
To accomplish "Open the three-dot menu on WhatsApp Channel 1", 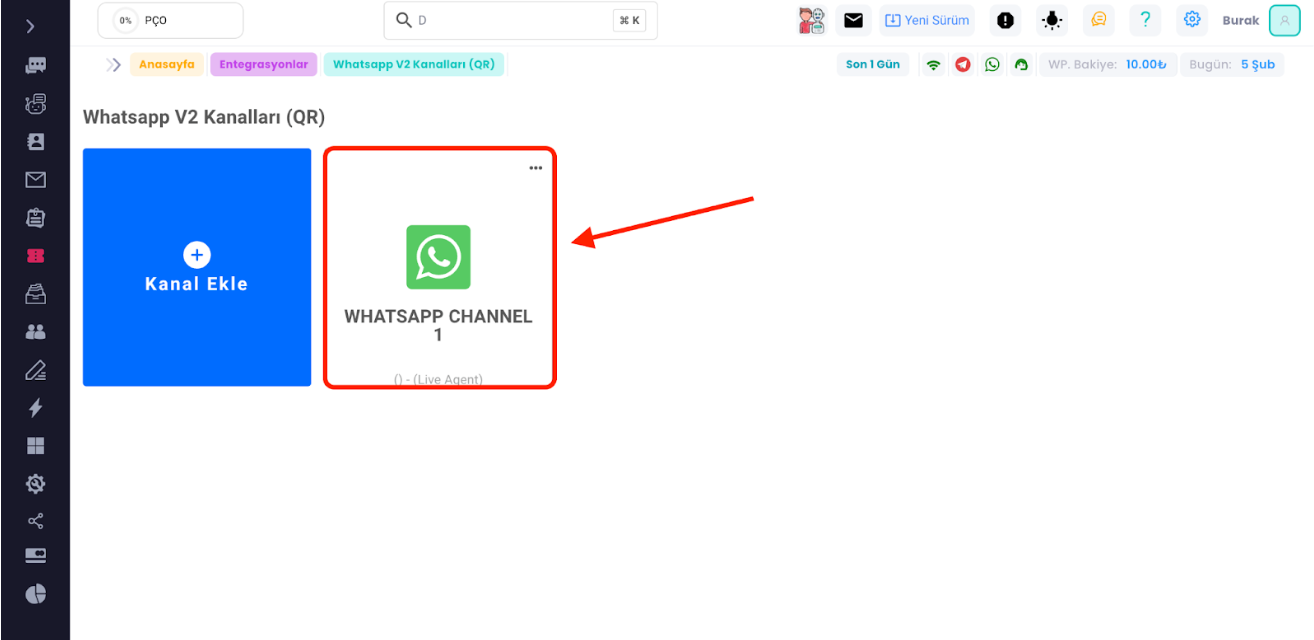I will tap(536, 168).
